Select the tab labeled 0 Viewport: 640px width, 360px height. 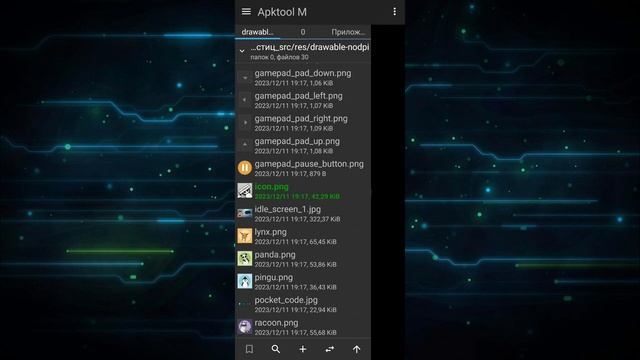pyautogui.click(x=302, y=32)
